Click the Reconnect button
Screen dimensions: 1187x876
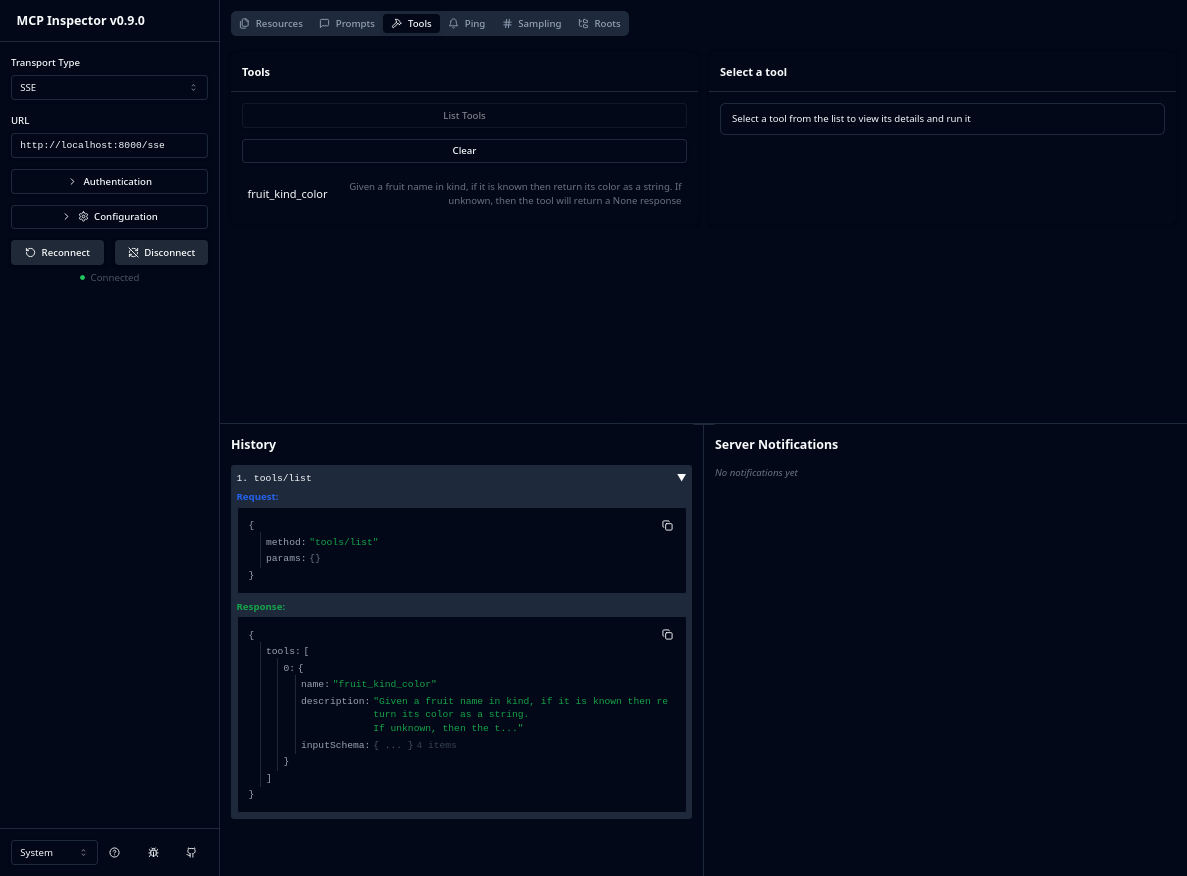pos(58,253)
